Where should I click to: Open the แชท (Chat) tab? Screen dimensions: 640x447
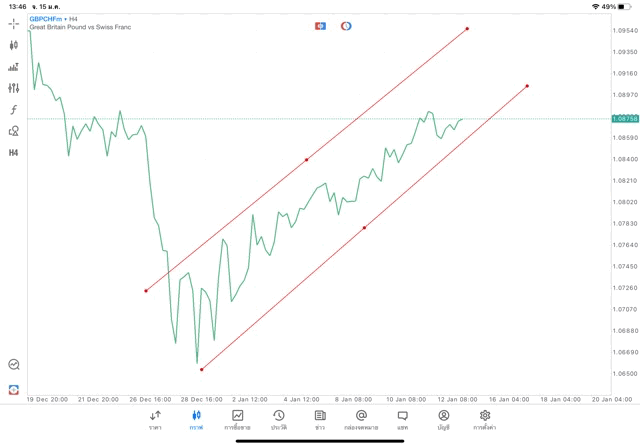click(x=402, y=420)
